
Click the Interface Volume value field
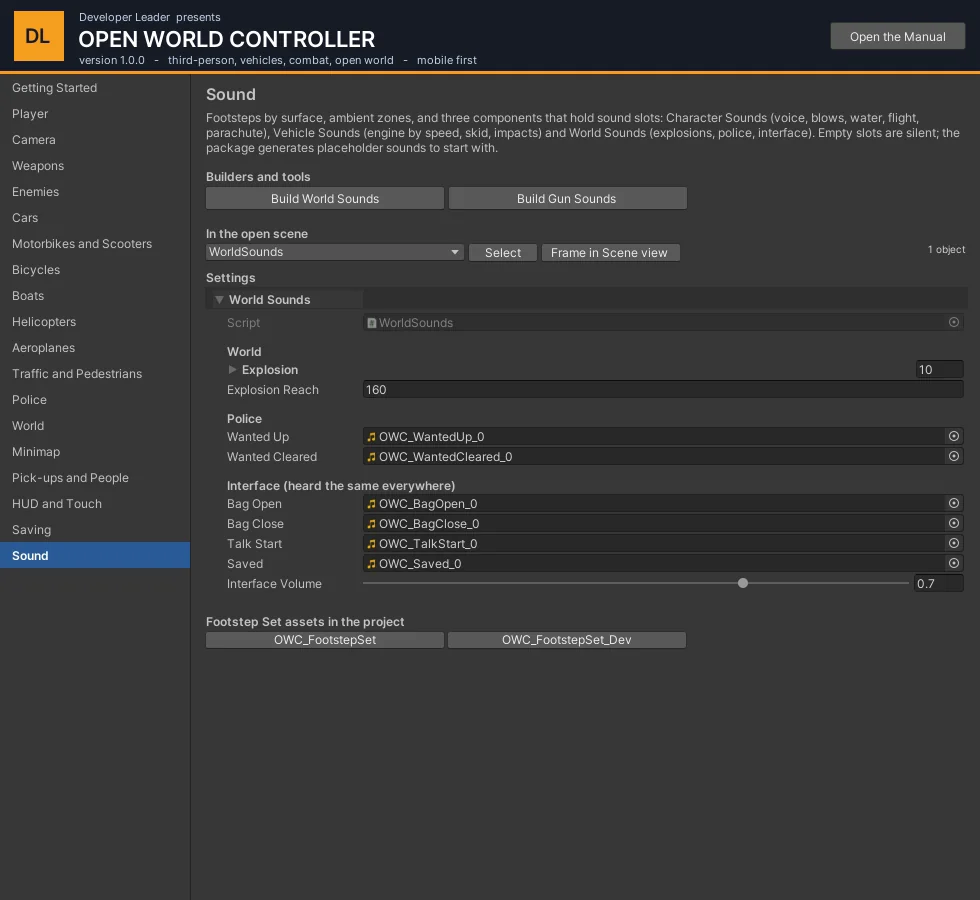(939, 584)
